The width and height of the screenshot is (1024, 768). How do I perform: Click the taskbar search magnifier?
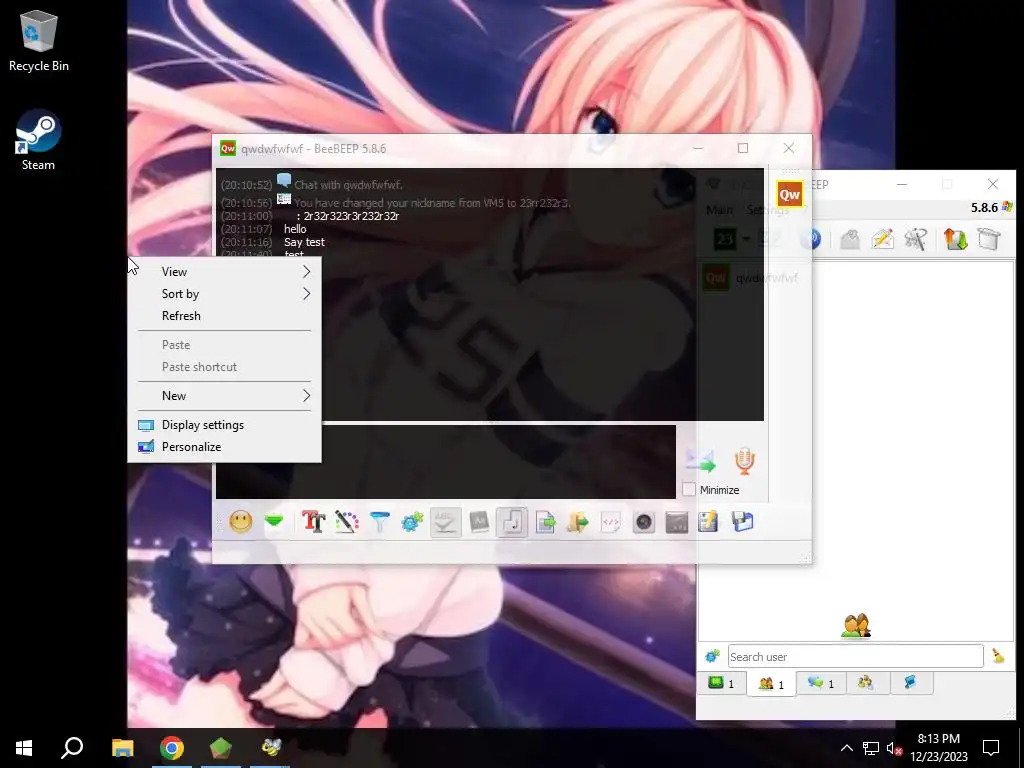[x=72, y=748]
